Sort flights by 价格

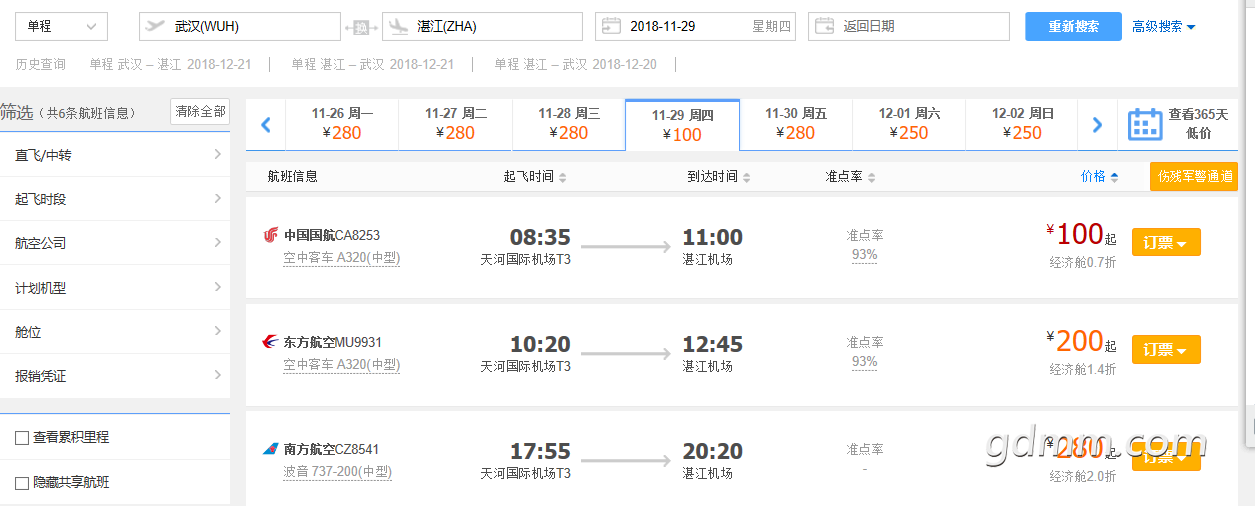pyautogui.click(x=1100, y=177)
